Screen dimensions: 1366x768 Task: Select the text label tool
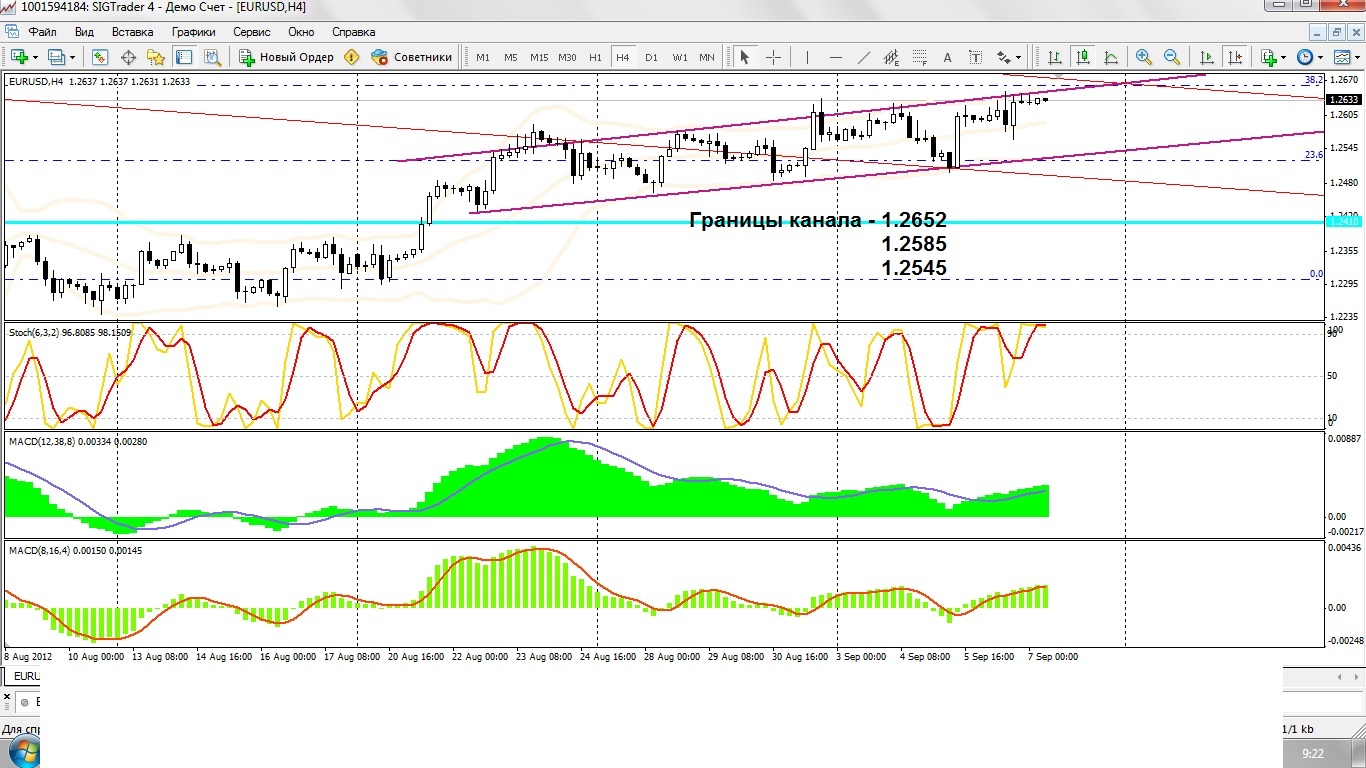(947, 57)
